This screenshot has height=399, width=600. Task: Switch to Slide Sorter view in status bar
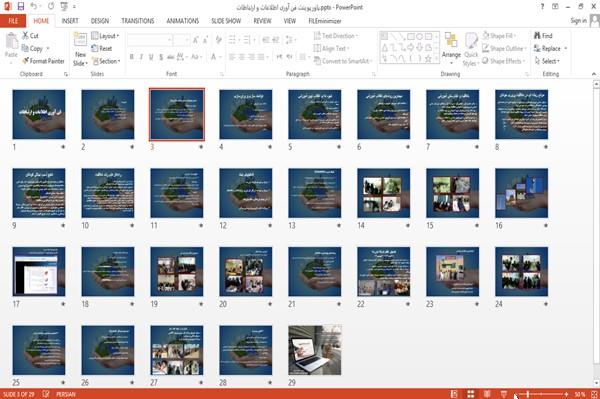pos(471,394)
